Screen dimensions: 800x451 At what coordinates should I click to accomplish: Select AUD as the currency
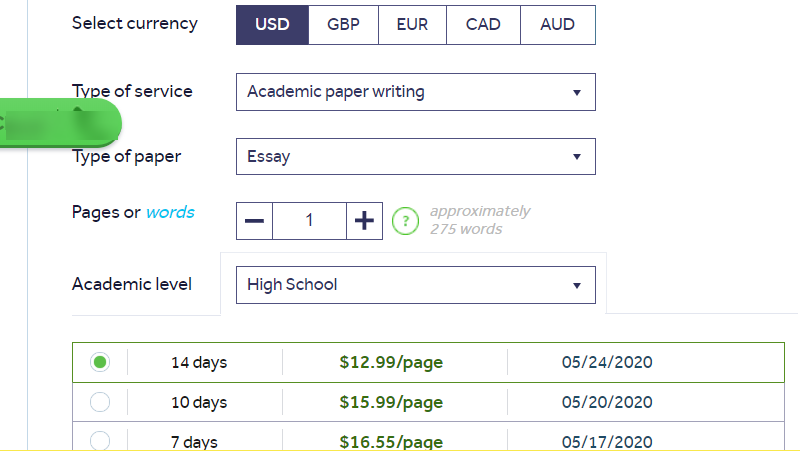(x=558, y=25)
